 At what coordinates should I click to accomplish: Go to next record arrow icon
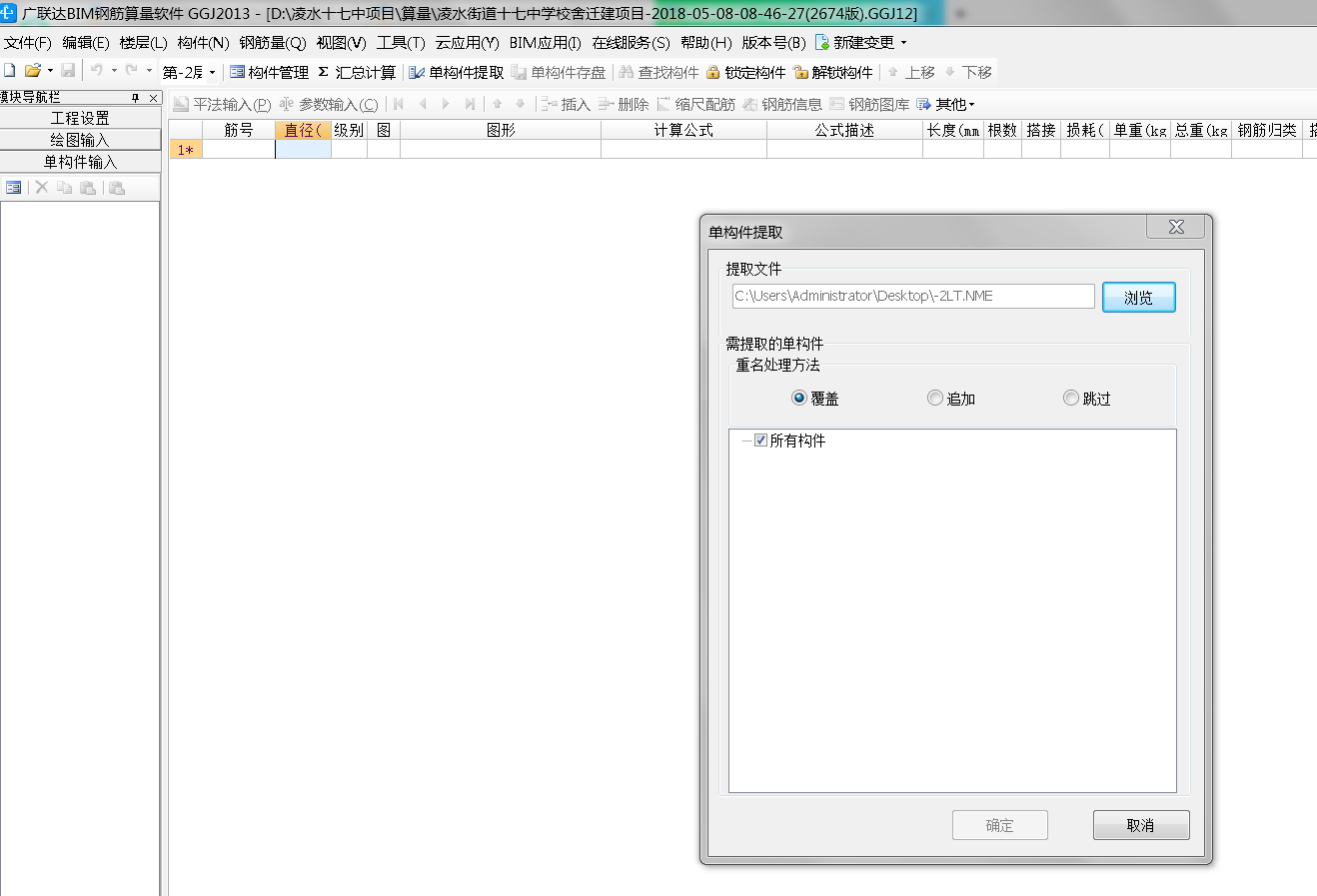pos(446,104)
